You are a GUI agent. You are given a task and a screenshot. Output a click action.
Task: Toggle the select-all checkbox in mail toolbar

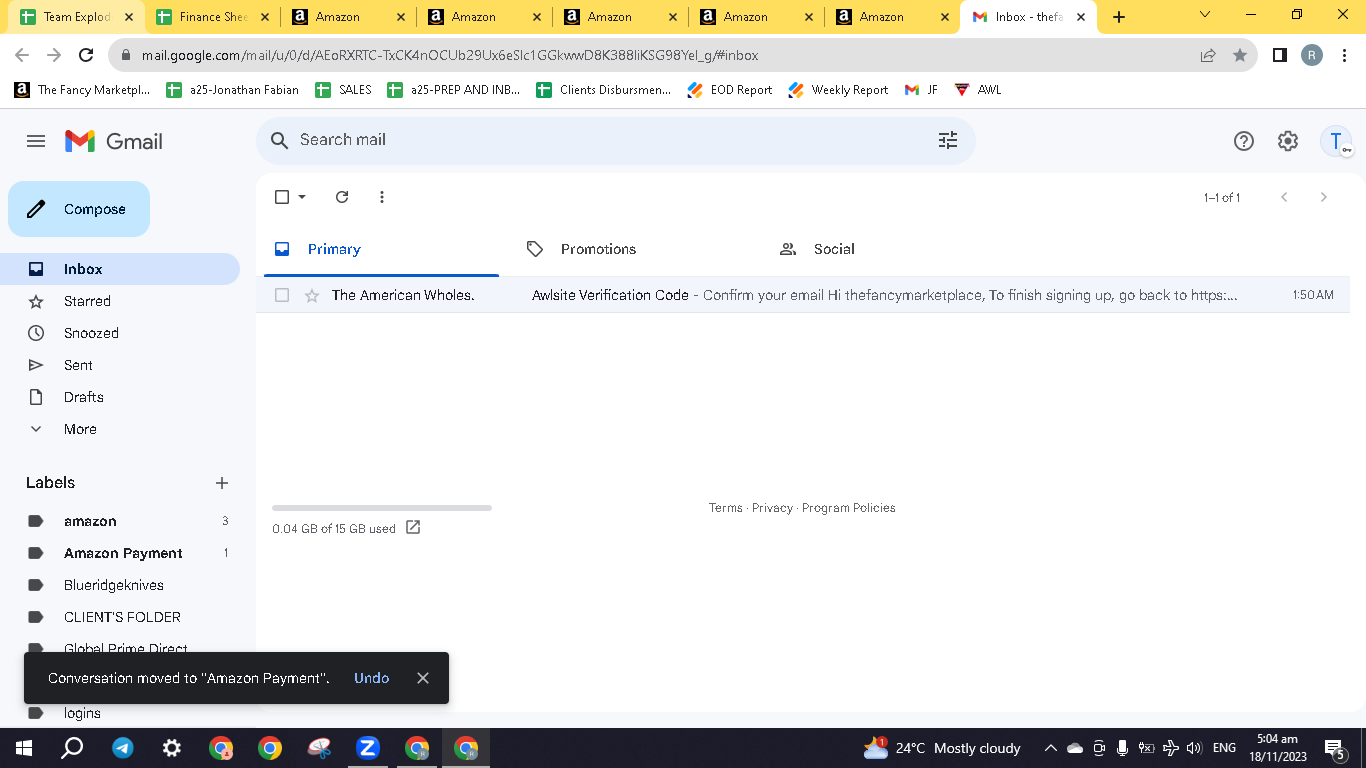[282, 197]
